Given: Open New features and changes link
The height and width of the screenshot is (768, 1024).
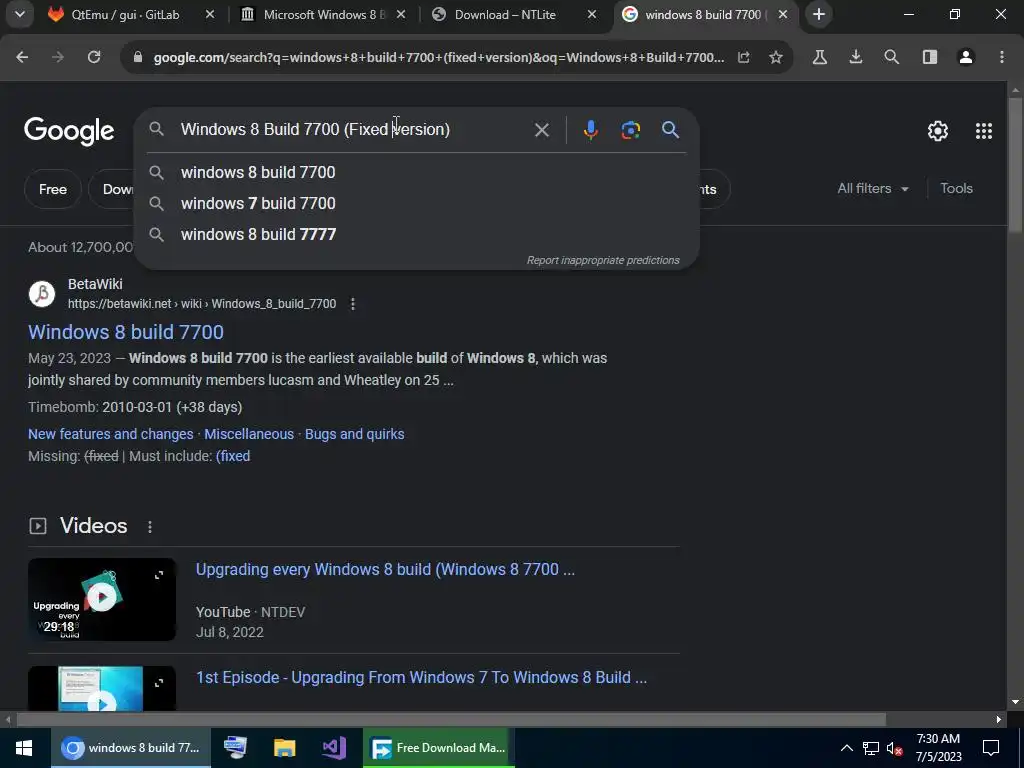Looking at the screenshot, I should (x=110, y=434).
